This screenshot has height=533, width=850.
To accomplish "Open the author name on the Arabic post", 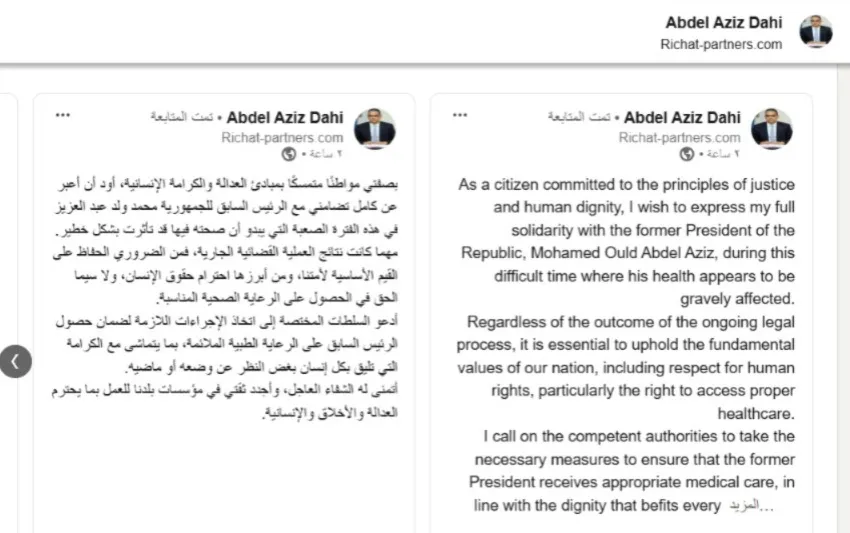I will point(284,117).
